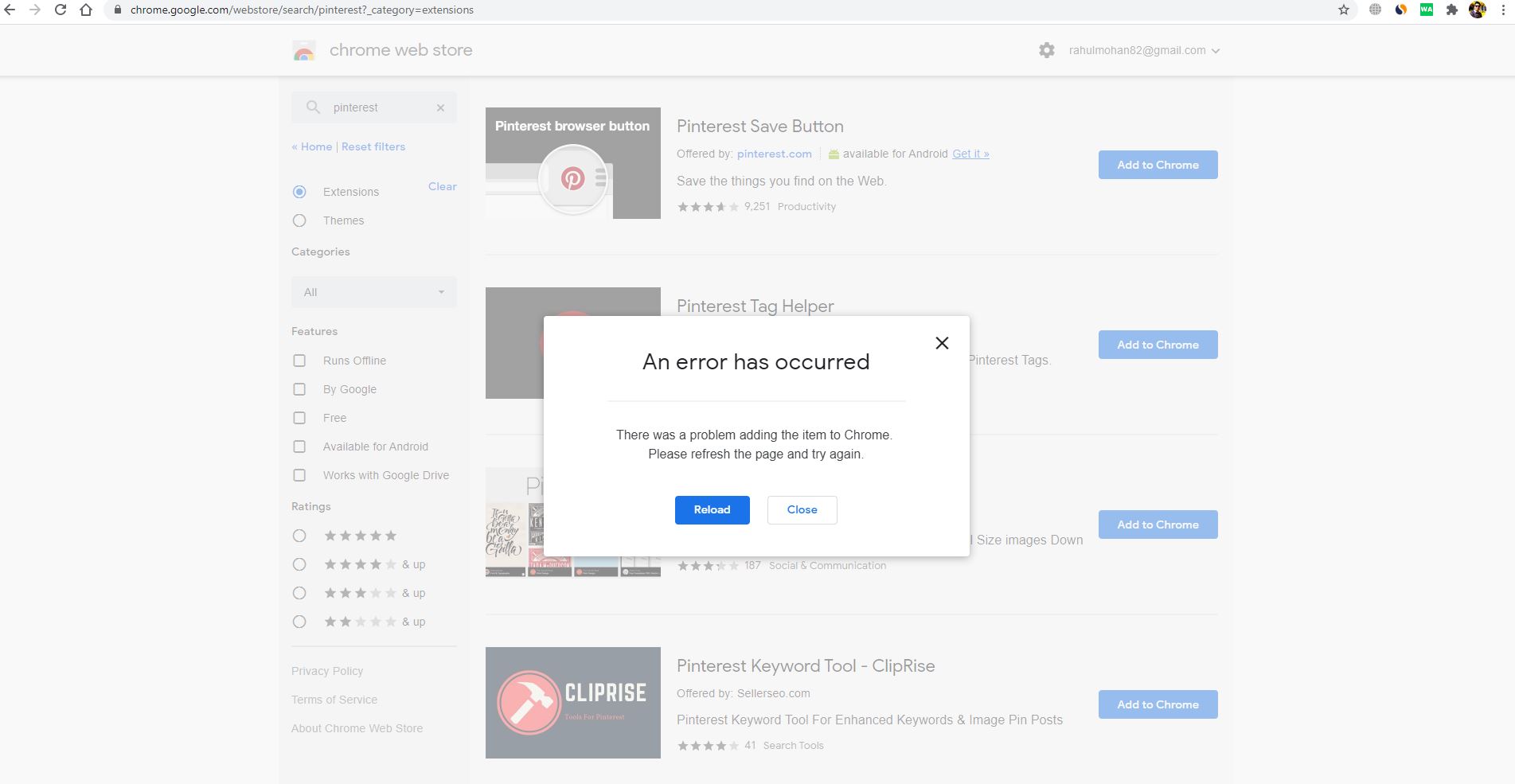Click the 'Social & Communication' category label
Viewport: 1515px width, 784px height.
(827, 566)
